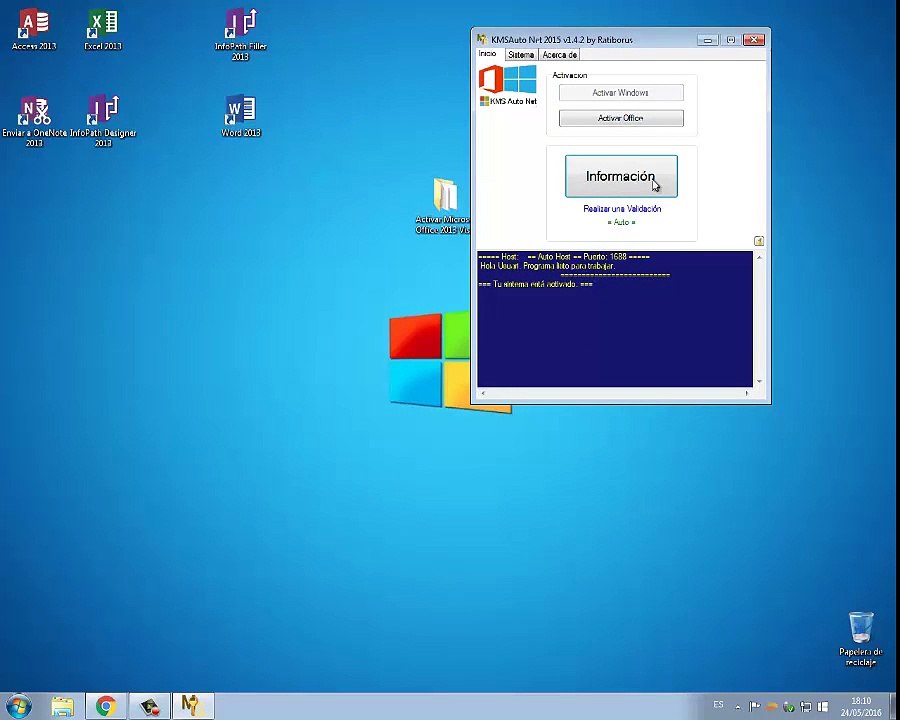Open the network tray icon
The width and height of the screenshot is (900, 720).
806,707
